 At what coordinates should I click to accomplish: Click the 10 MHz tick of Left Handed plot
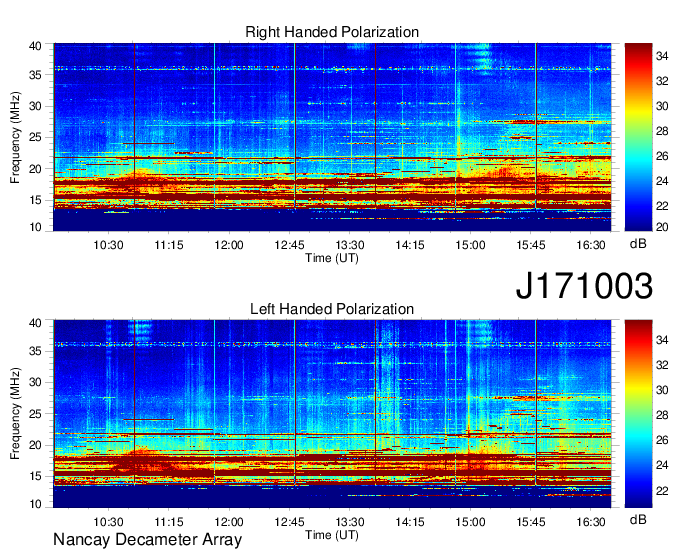tap(35, 504)
